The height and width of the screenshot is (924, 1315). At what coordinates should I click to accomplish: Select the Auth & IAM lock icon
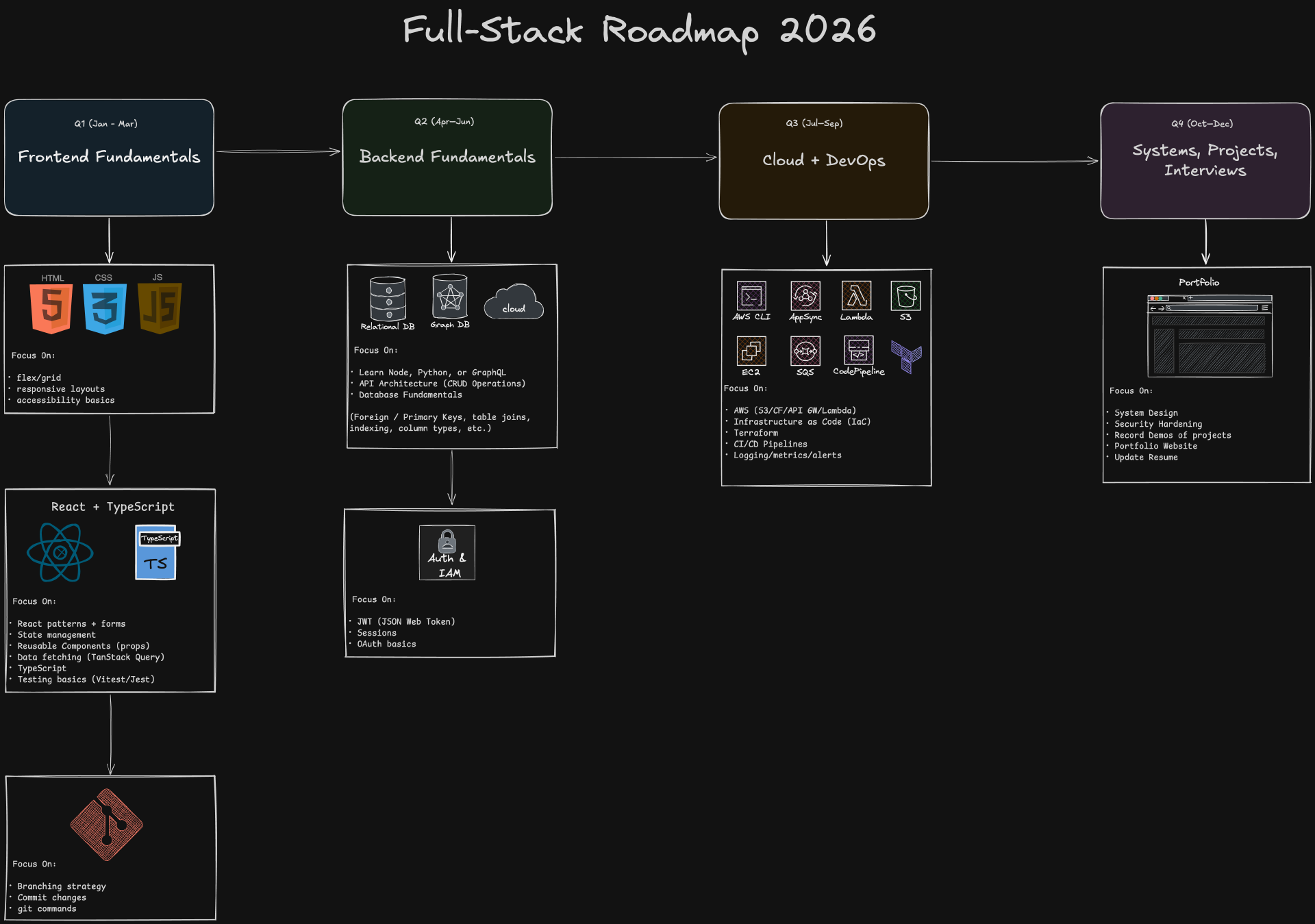click(x=447, y=553)
